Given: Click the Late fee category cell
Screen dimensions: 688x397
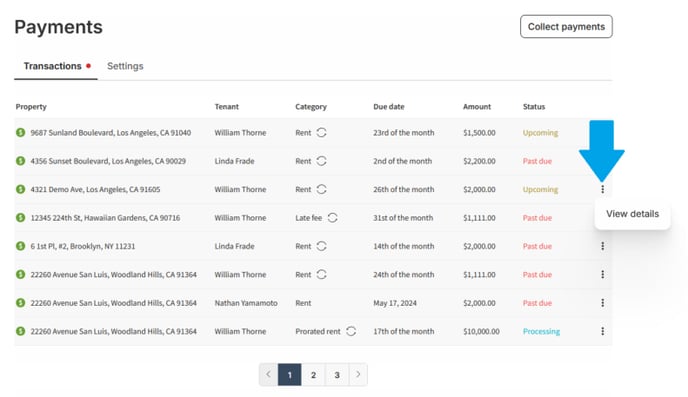Looking at the screenshot, I should point(308,218).
